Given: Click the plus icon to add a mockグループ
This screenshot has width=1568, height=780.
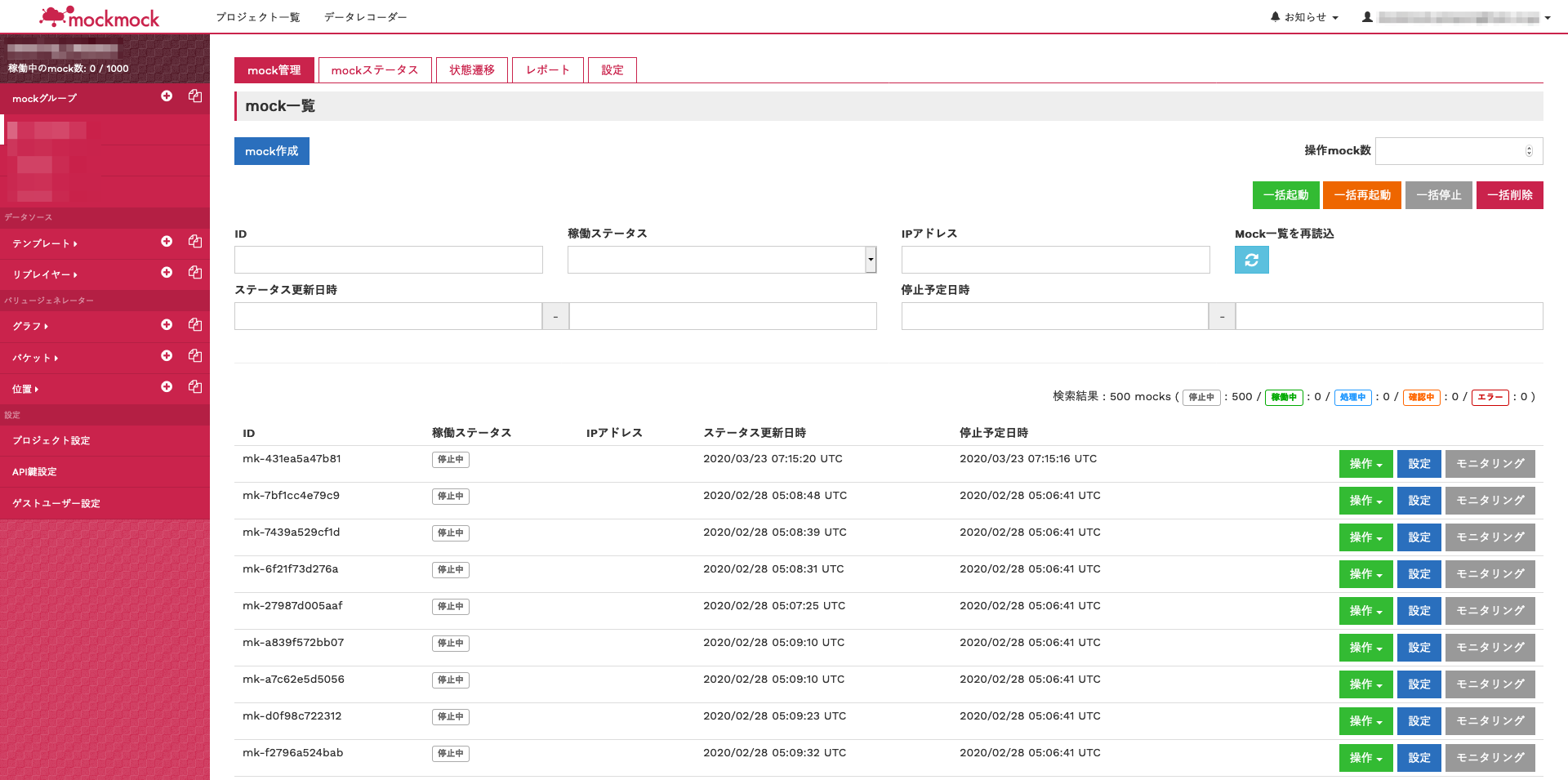Looking at the screenshot, I should (167, 96).
